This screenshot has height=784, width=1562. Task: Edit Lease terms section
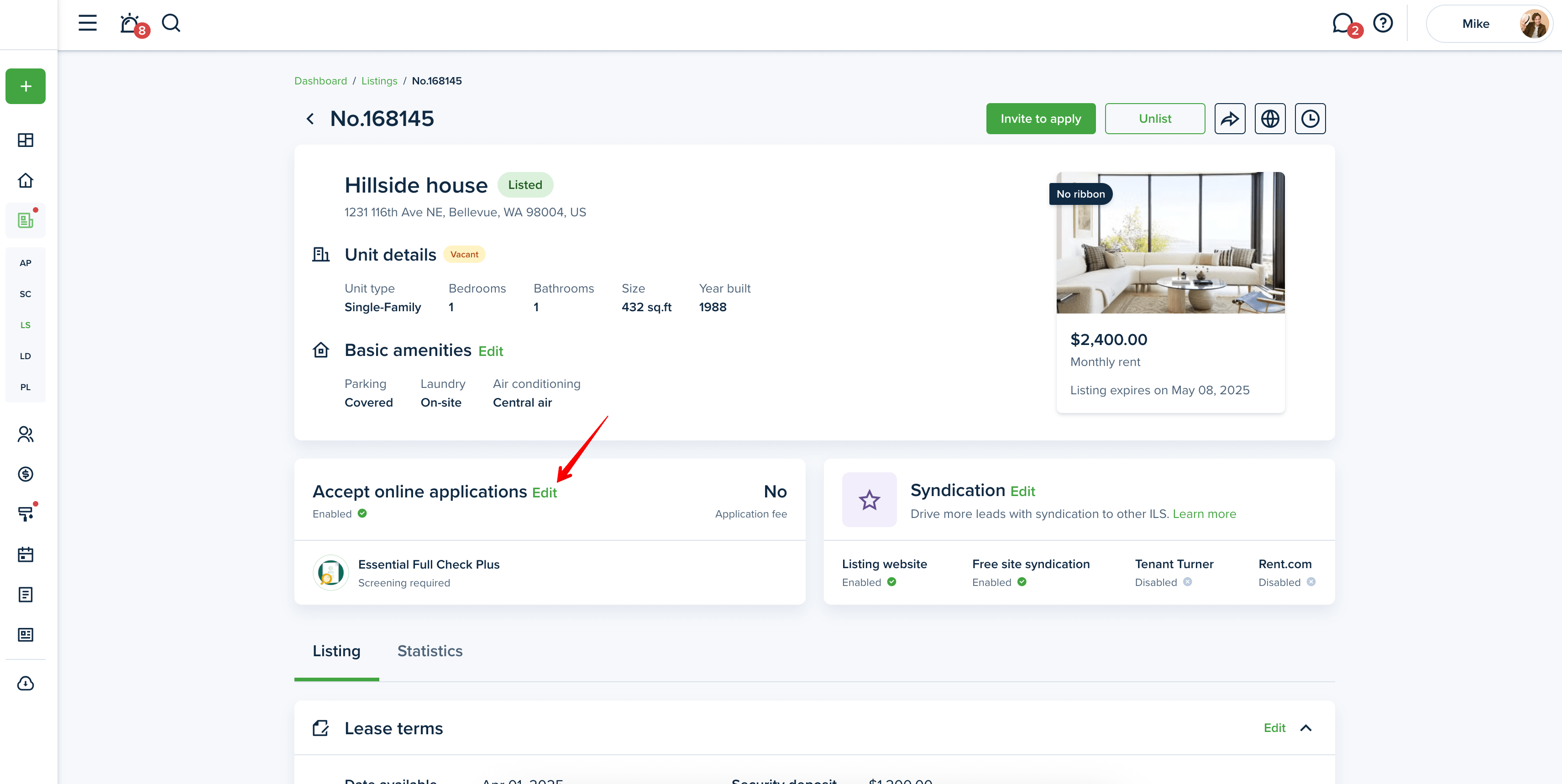(x=1274, y=728)
